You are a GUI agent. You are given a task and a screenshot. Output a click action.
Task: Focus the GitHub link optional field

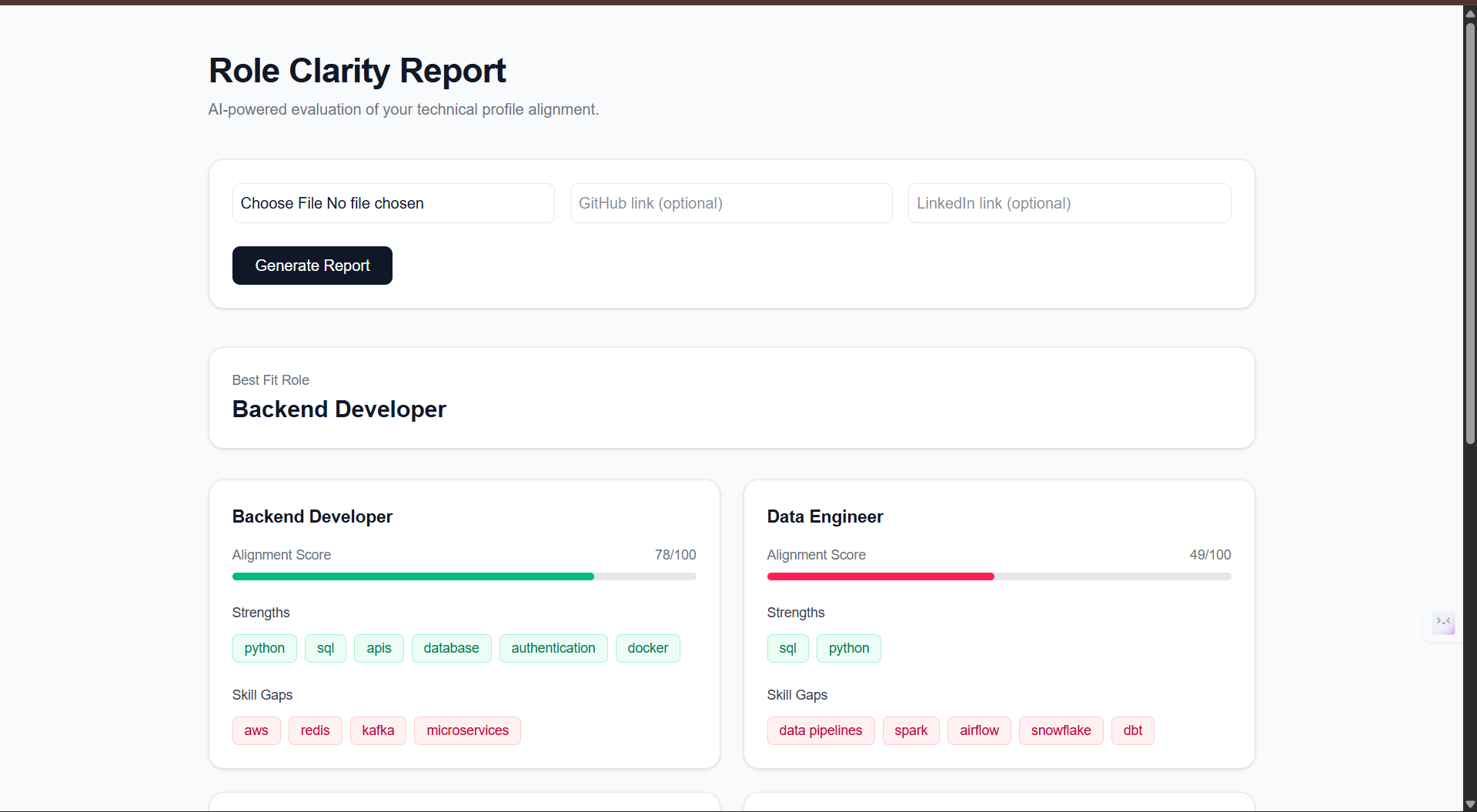click(731, 203)
